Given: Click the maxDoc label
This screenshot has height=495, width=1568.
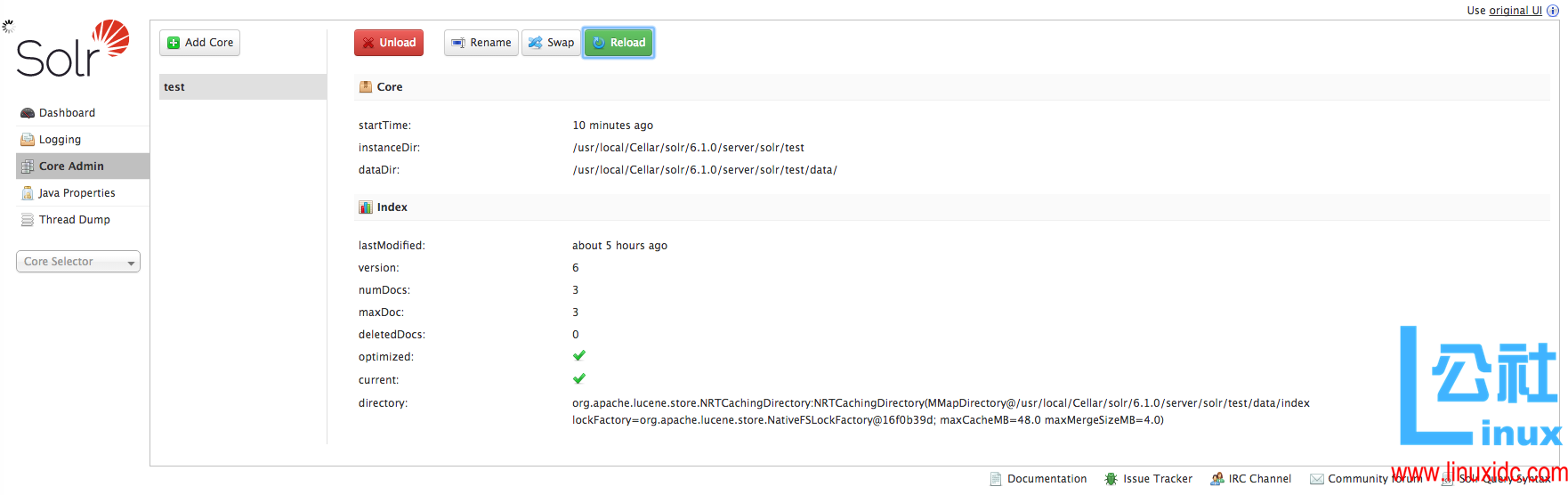Looking at the screenshot, I should point(382,312).
